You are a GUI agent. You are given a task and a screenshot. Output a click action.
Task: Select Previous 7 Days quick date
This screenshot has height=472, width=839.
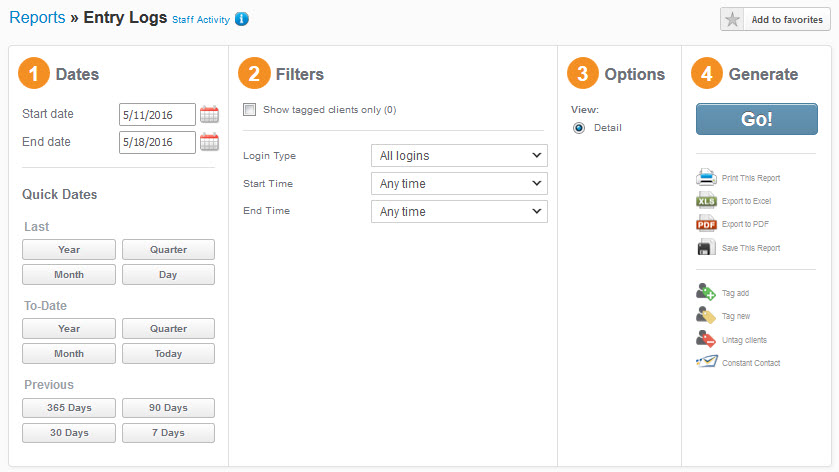168,433
